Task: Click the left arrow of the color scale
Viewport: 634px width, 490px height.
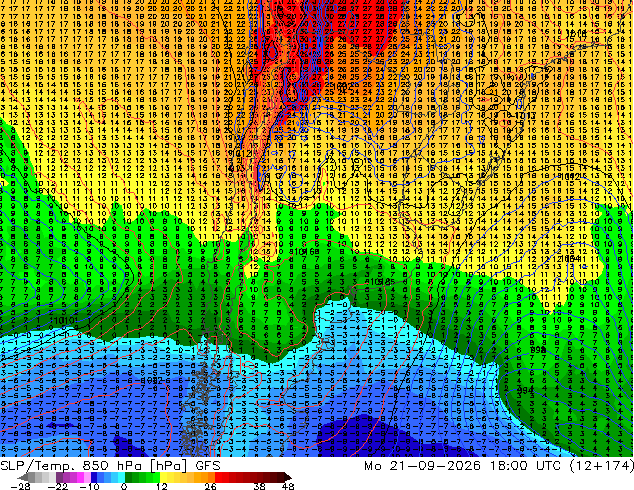Action: point(22,477)
